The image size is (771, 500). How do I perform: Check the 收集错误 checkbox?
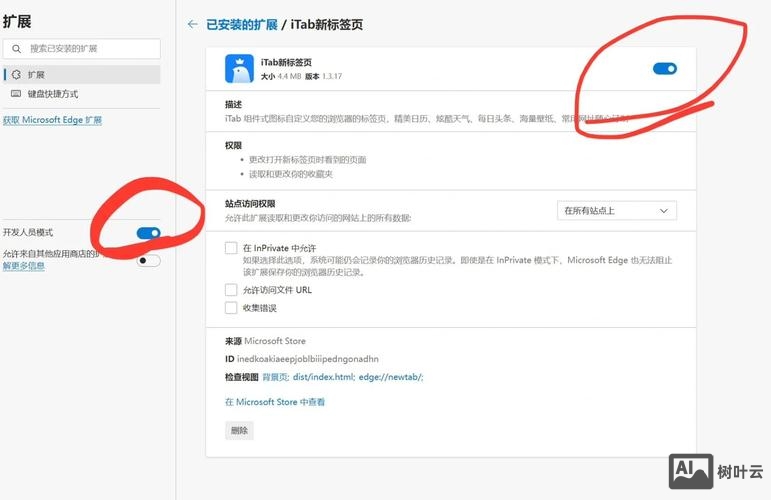click(x=231, y=308)
